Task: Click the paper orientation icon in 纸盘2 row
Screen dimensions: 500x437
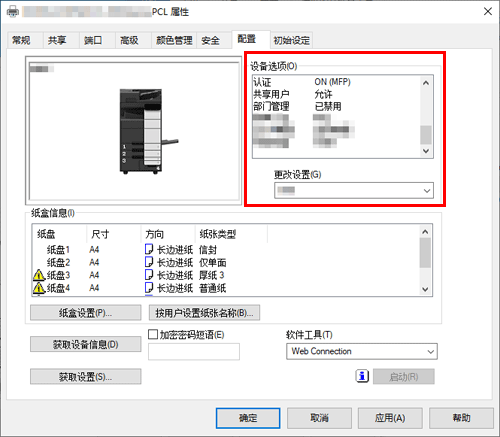Action: 149,262
